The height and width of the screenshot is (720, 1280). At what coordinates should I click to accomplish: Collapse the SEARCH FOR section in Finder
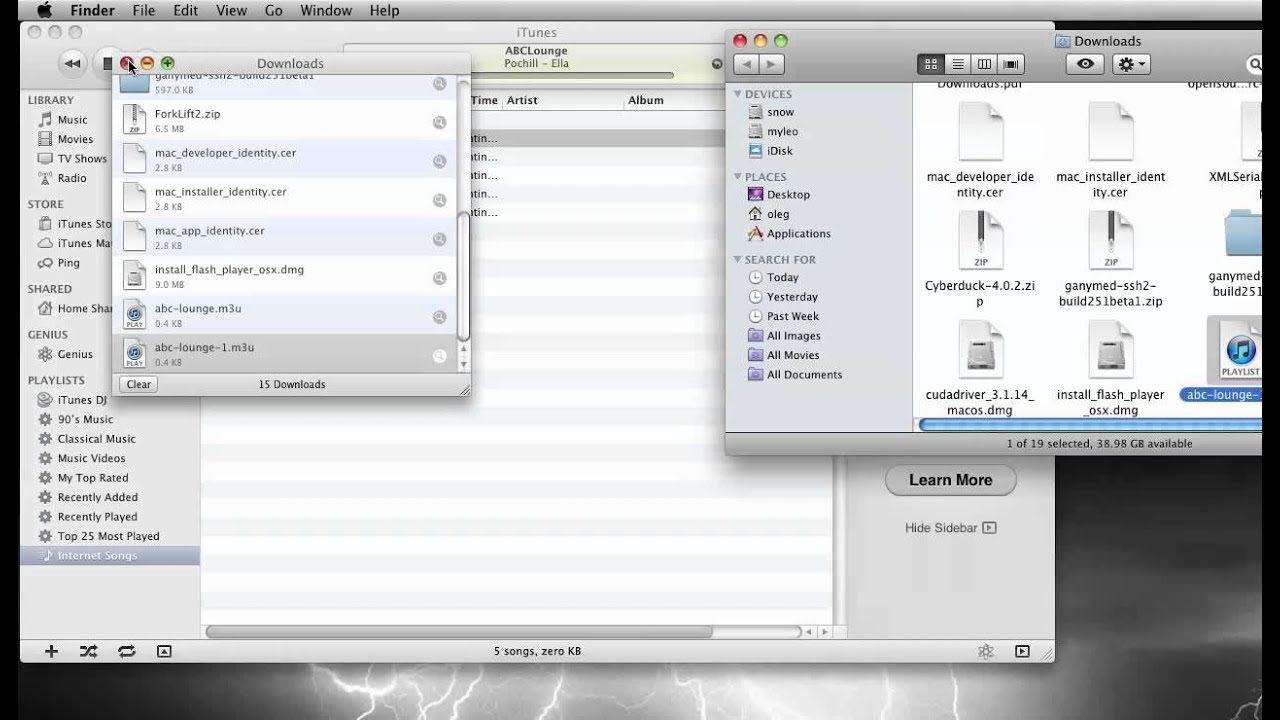click(737, 259)
